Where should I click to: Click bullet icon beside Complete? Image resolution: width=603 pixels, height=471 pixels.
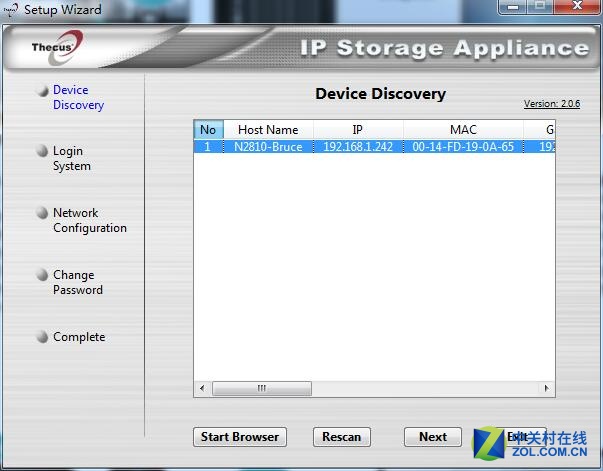pos(42,336)
